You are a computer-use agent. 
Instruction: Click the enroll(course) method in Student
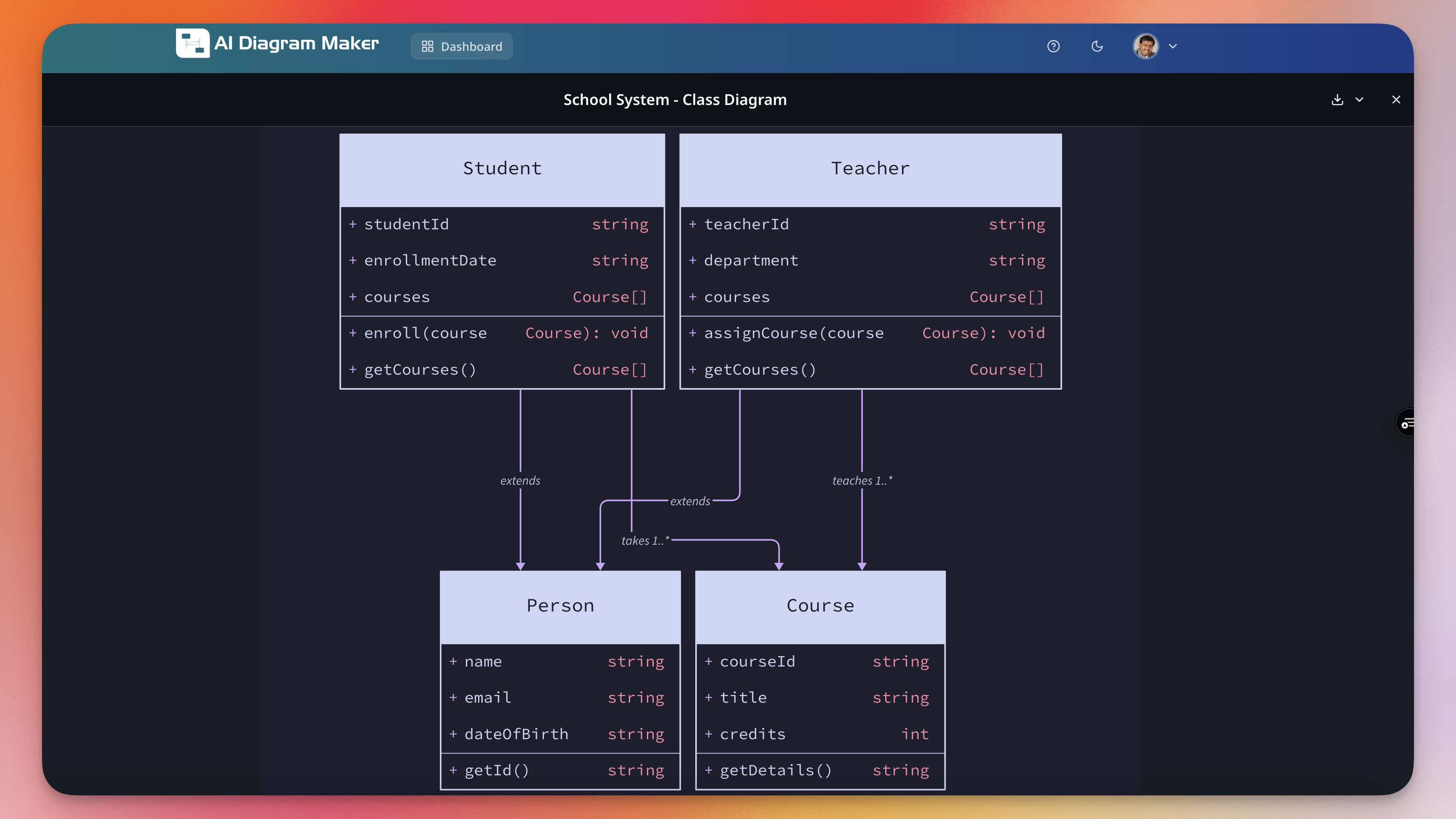click(499, 333)
